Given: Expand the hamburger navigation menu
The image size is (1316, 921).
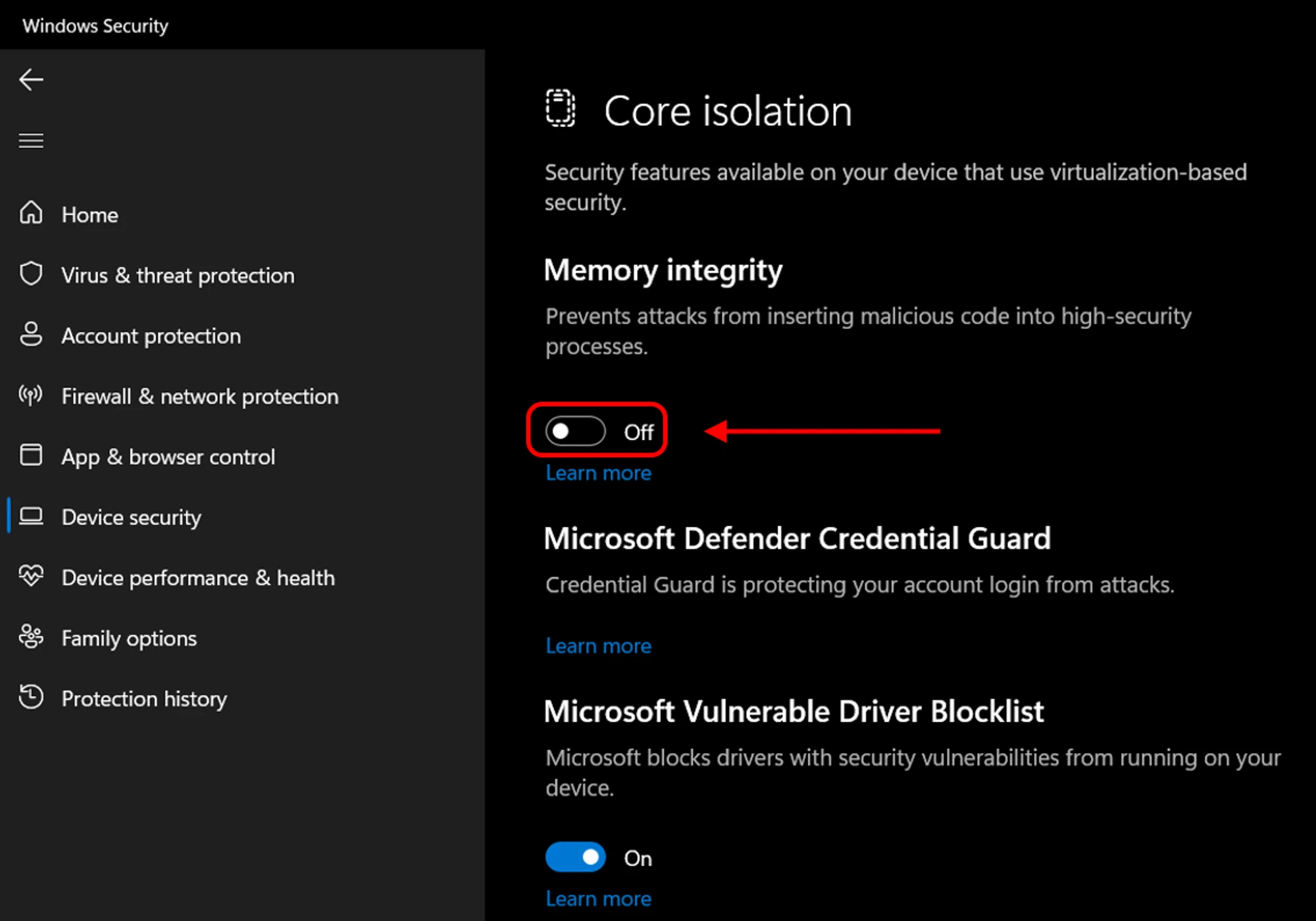Looking at the screenshot, I should click(31, 140).
